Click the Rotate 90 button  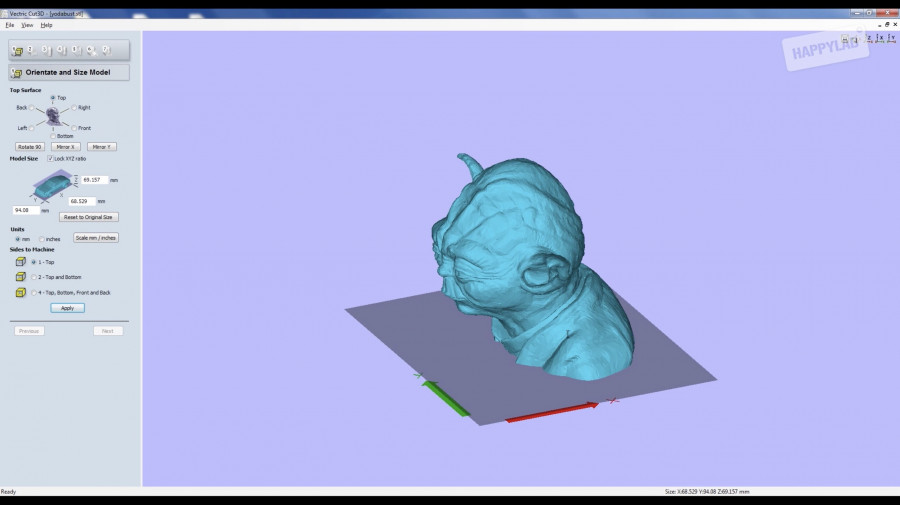tap(29, 147)
